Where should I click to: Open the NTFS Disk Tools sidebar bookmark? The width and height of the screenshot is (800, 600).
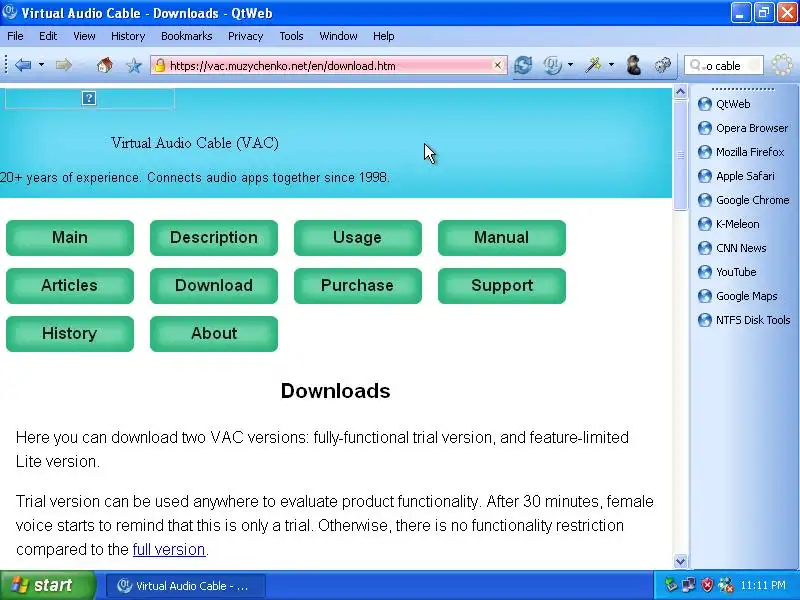click(x=744, y=320)
